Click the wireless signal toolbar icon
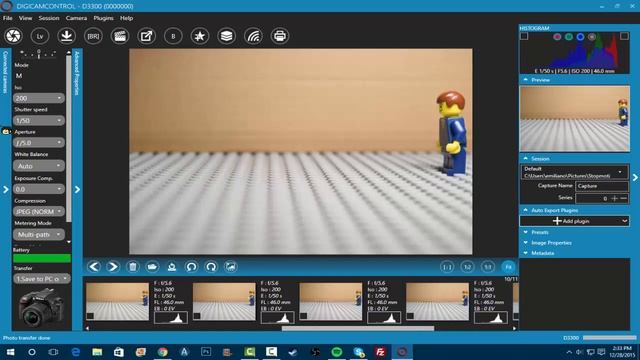Viewport: 640px width, 360px height. click(x=253, y=36)
